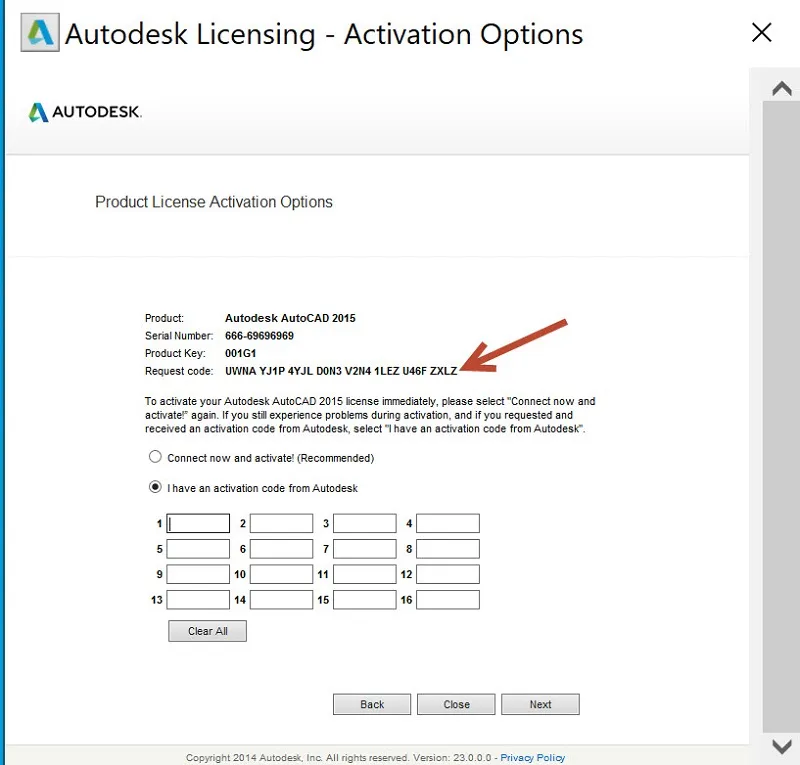800x765 pixels.
Task: Click activation code field 13
Action: tap(197, 599)
